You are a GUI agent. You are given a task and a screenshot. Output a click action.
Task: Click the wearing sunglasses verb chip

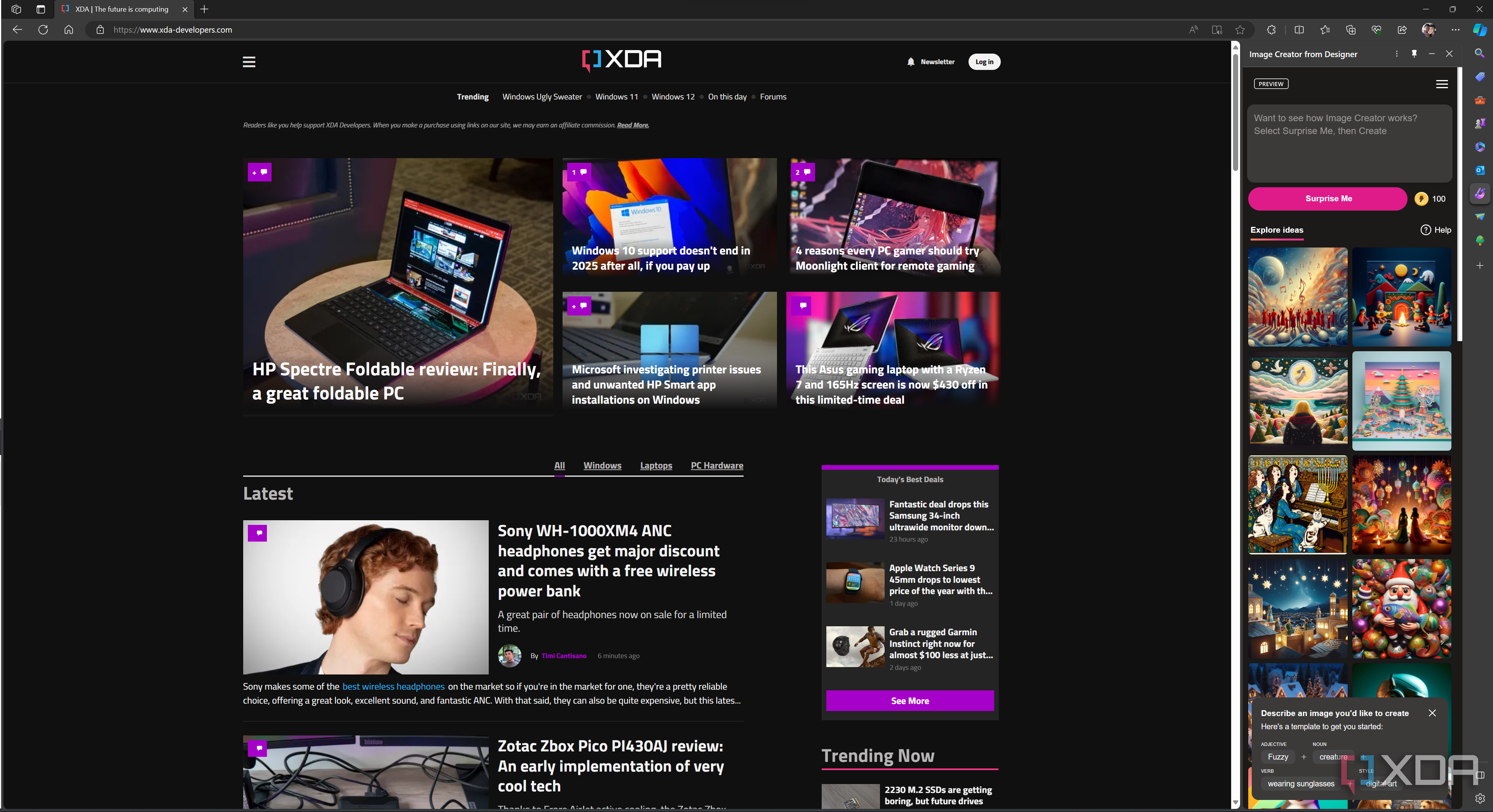coord(1301,784)
